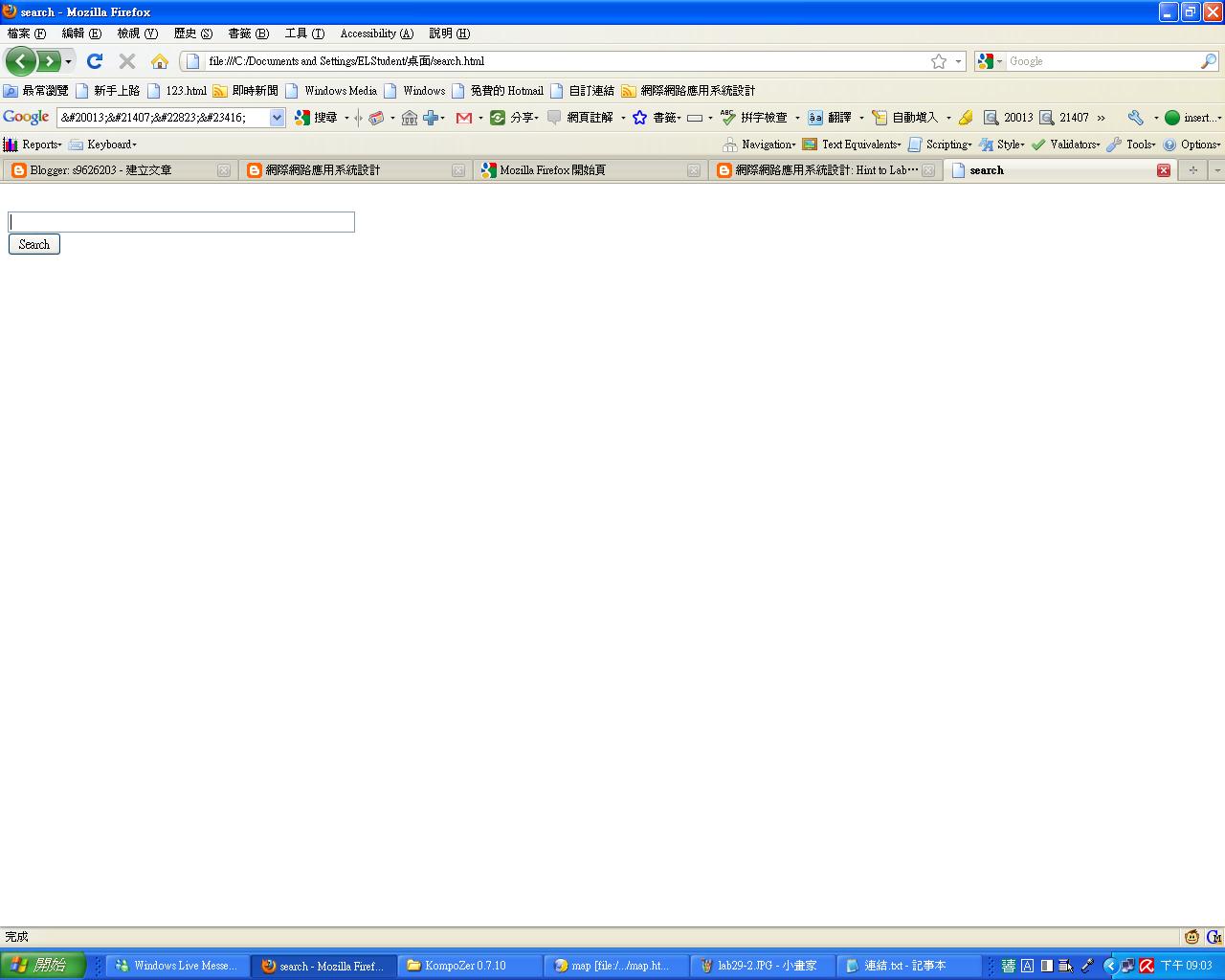Open 免費的 Hotmail bookmark
Image resolution: width=1225 pixels, height=980 pixels.
(x=498, y=91)
